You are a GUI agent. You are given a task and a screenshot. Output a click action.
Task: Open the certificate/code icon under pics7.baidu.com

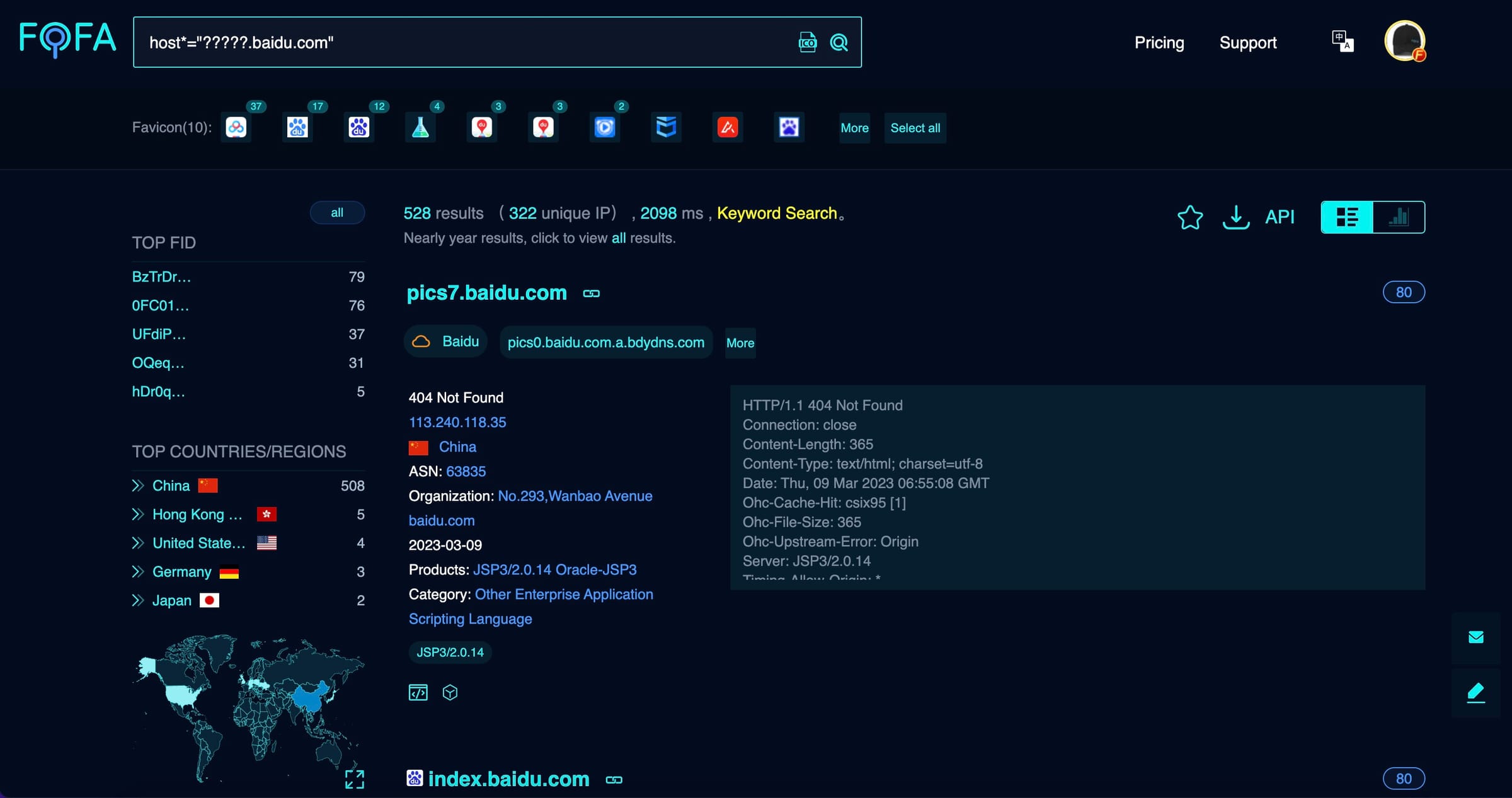tap(418, 692)
